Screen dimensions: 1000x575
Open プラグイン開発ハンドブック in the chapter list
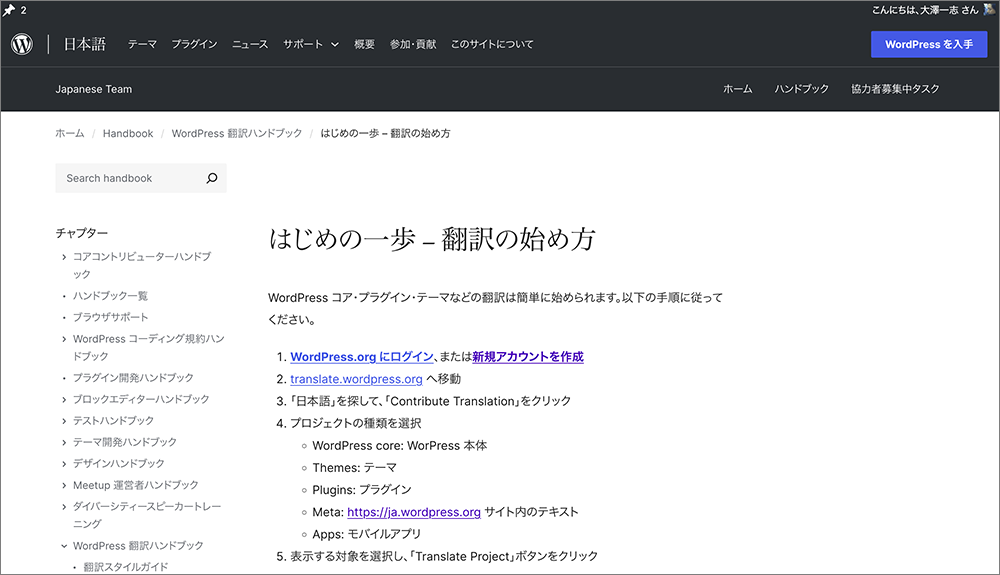pos(133,377)
